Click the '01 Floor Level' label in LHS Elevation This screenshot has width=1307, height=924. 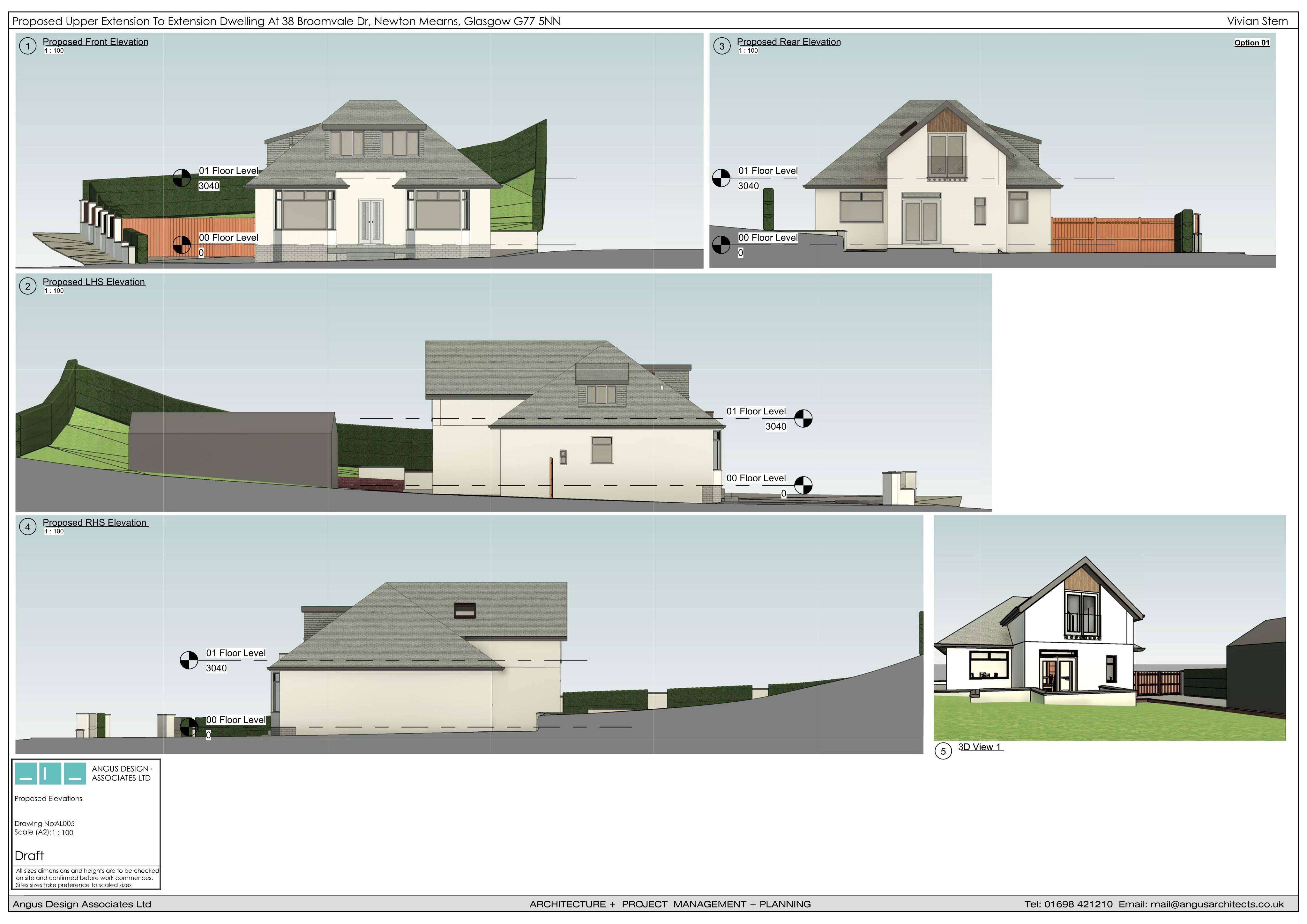click(756, 411)
